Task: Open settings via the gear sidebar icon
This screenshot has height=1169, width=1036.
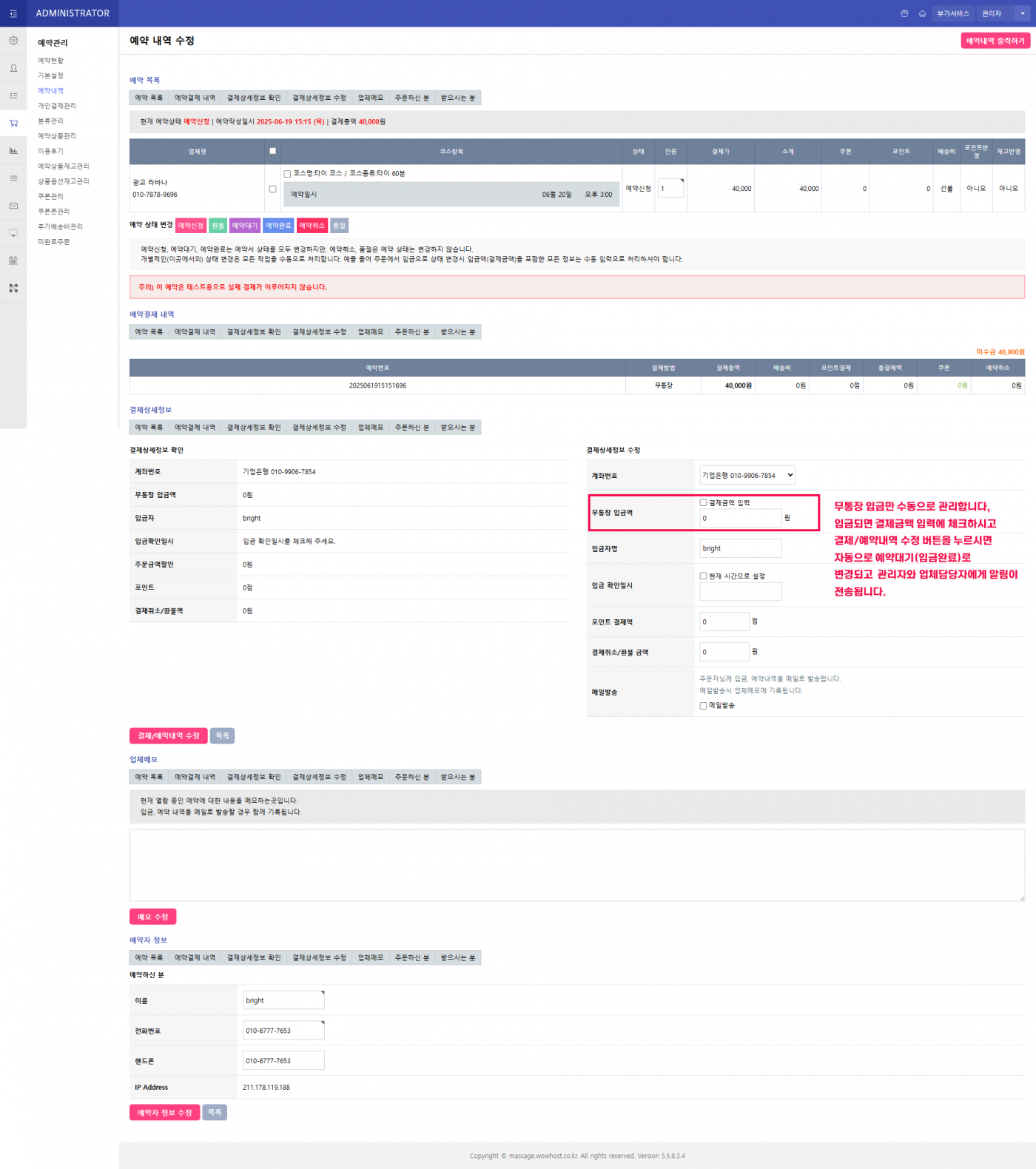Action: click(x=13, y=41)
